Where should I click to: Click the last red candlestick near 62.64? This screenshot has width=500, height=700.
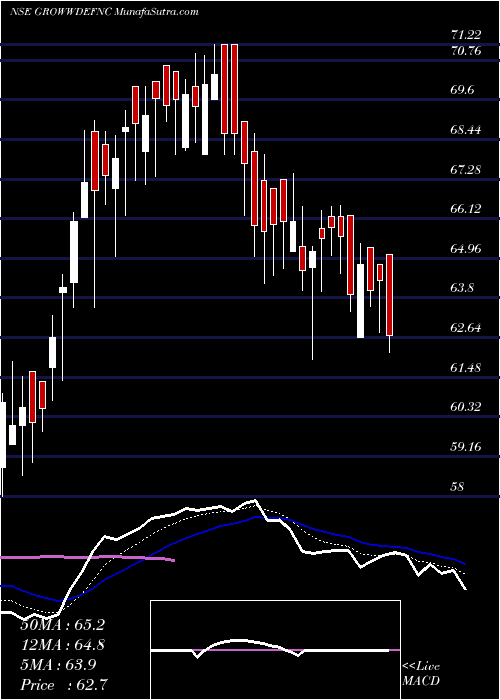tap(389, 295)
